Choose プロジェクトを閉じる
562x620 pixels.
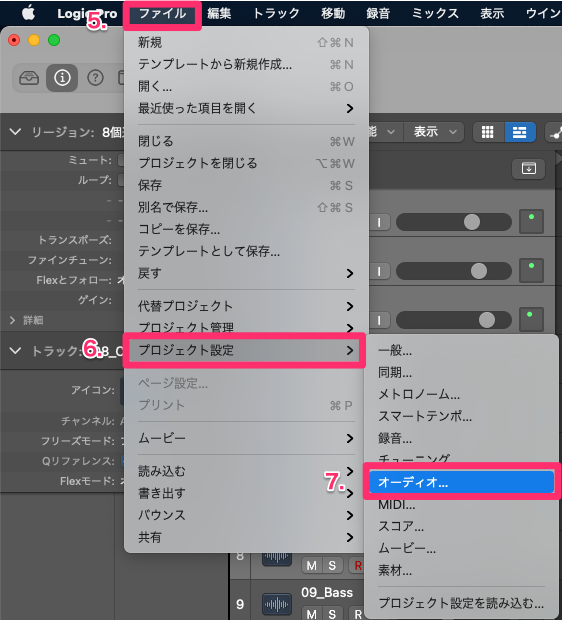point(246,163)
